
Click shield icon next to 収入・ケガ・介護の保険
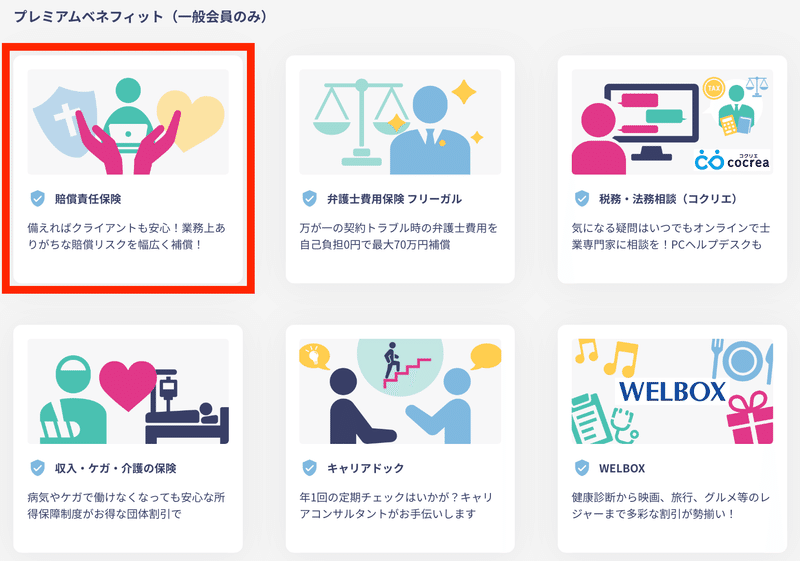click(x=38, y=468)
